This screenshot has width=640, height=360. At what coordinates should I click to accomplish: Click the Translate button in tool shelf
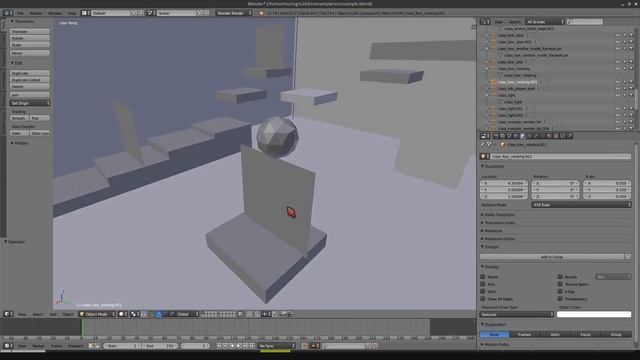coord(30,31)
